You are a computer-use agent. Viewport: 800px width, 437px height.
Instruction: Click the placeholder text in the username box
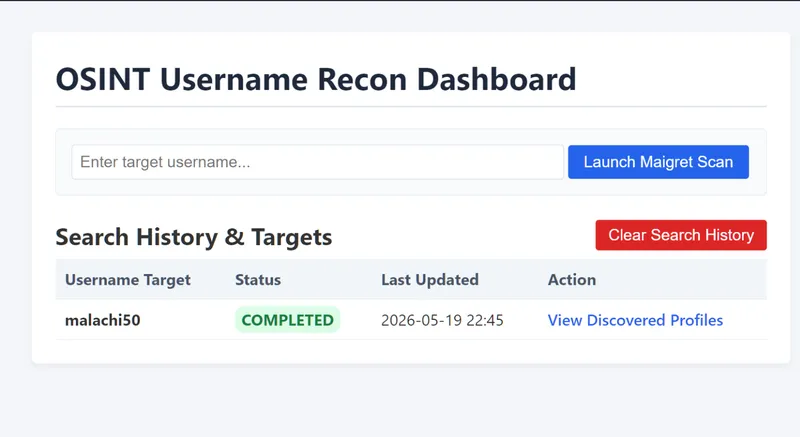pos(165,162)
